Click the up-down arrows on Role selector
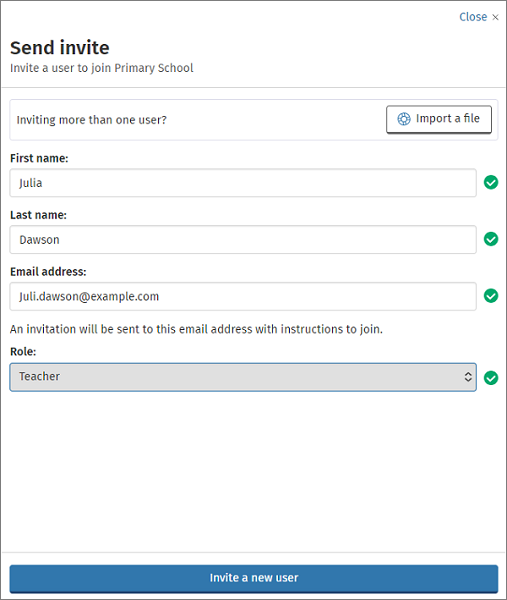 pos(468,377)
